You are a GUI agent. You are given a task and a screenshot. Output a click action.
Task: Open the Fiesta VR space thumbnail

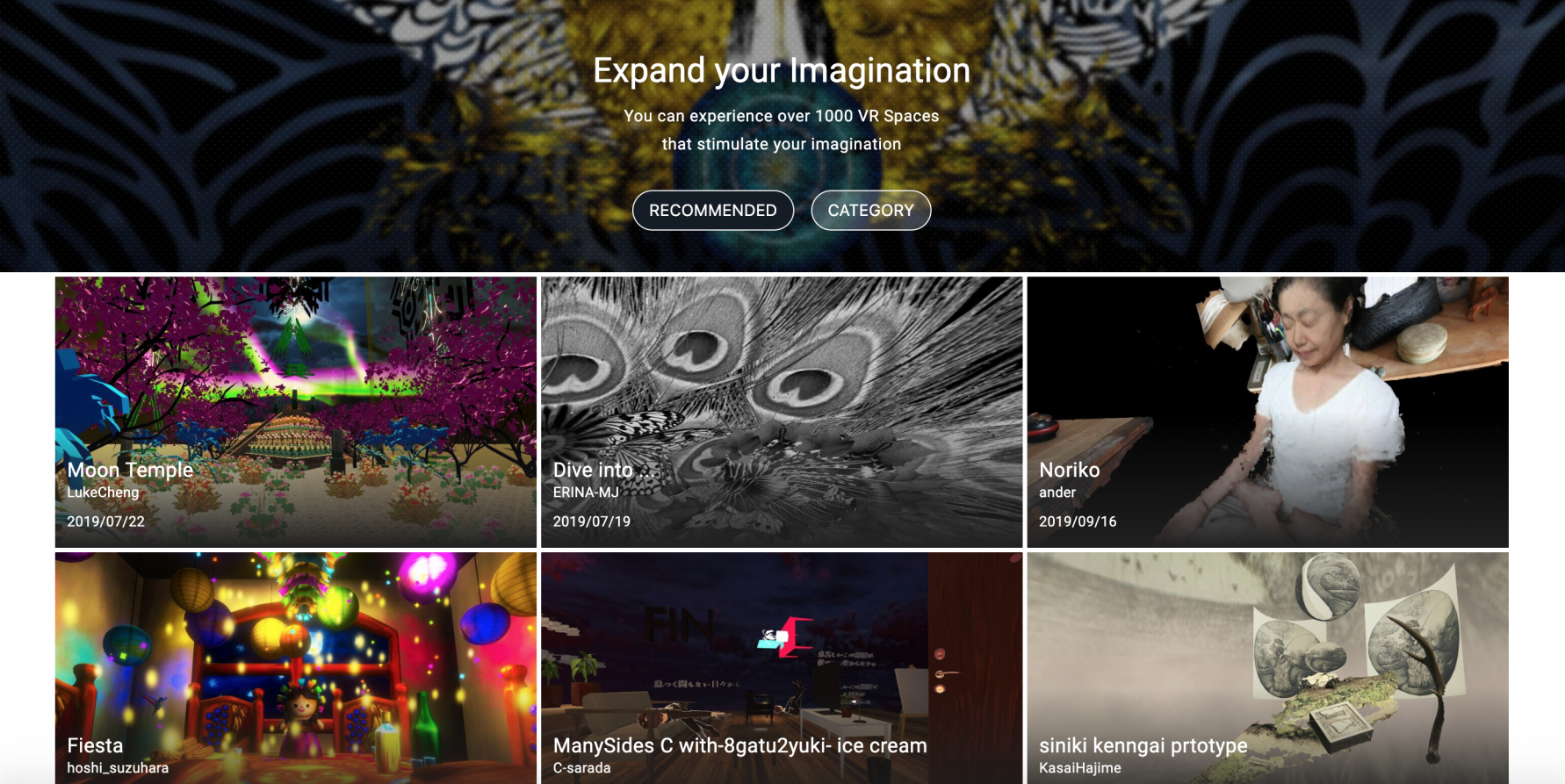pyautogui.click(x=296, y=668)
